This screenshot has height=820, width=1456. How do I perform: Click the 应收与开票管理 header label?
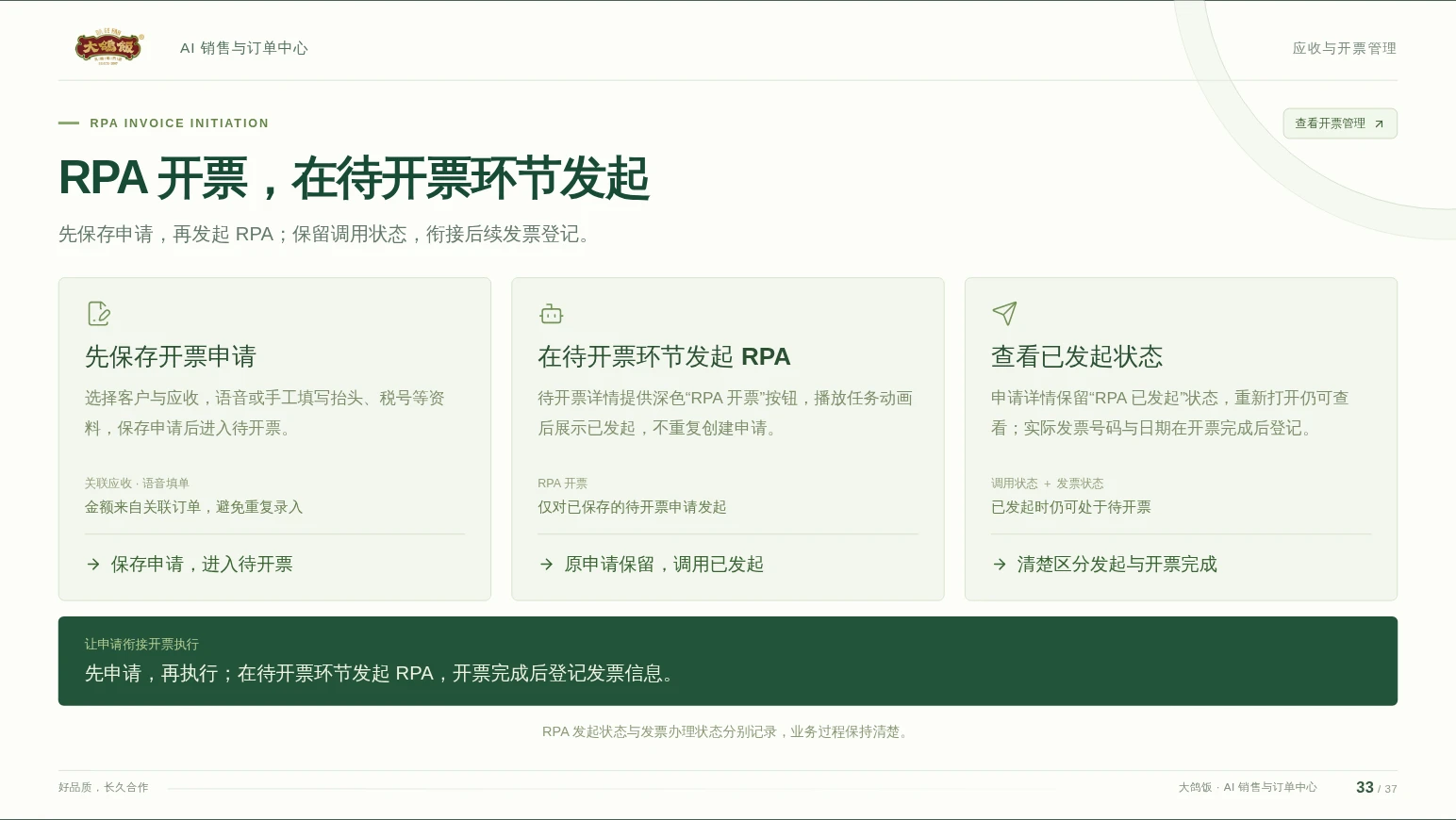(1344, 48)
